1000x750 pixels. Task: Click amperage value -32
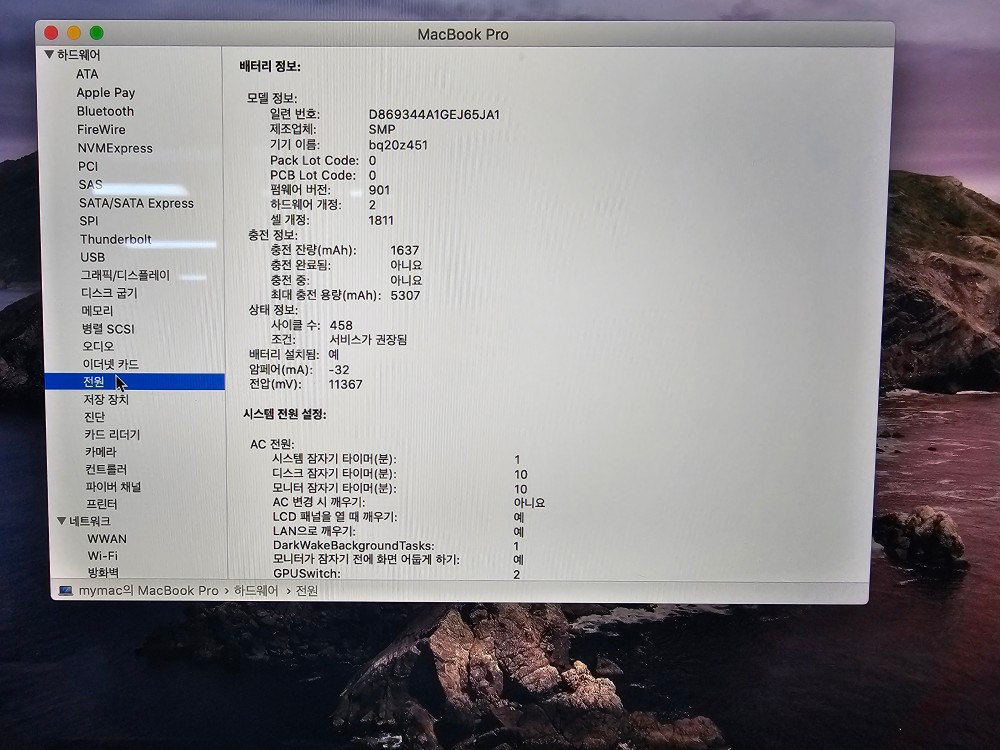tap(339, 370)
